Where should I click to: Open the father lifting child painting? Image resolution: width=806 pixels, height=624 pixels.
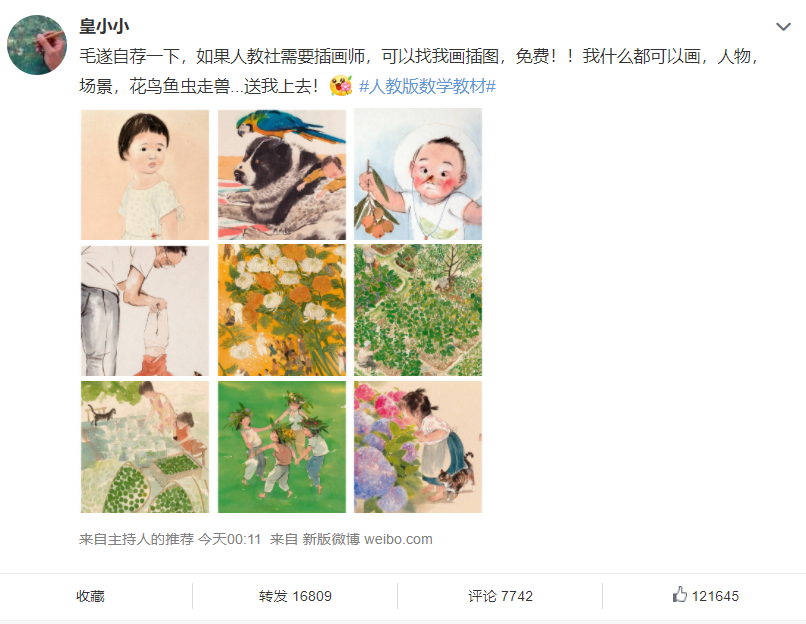[x=145, y=310]
